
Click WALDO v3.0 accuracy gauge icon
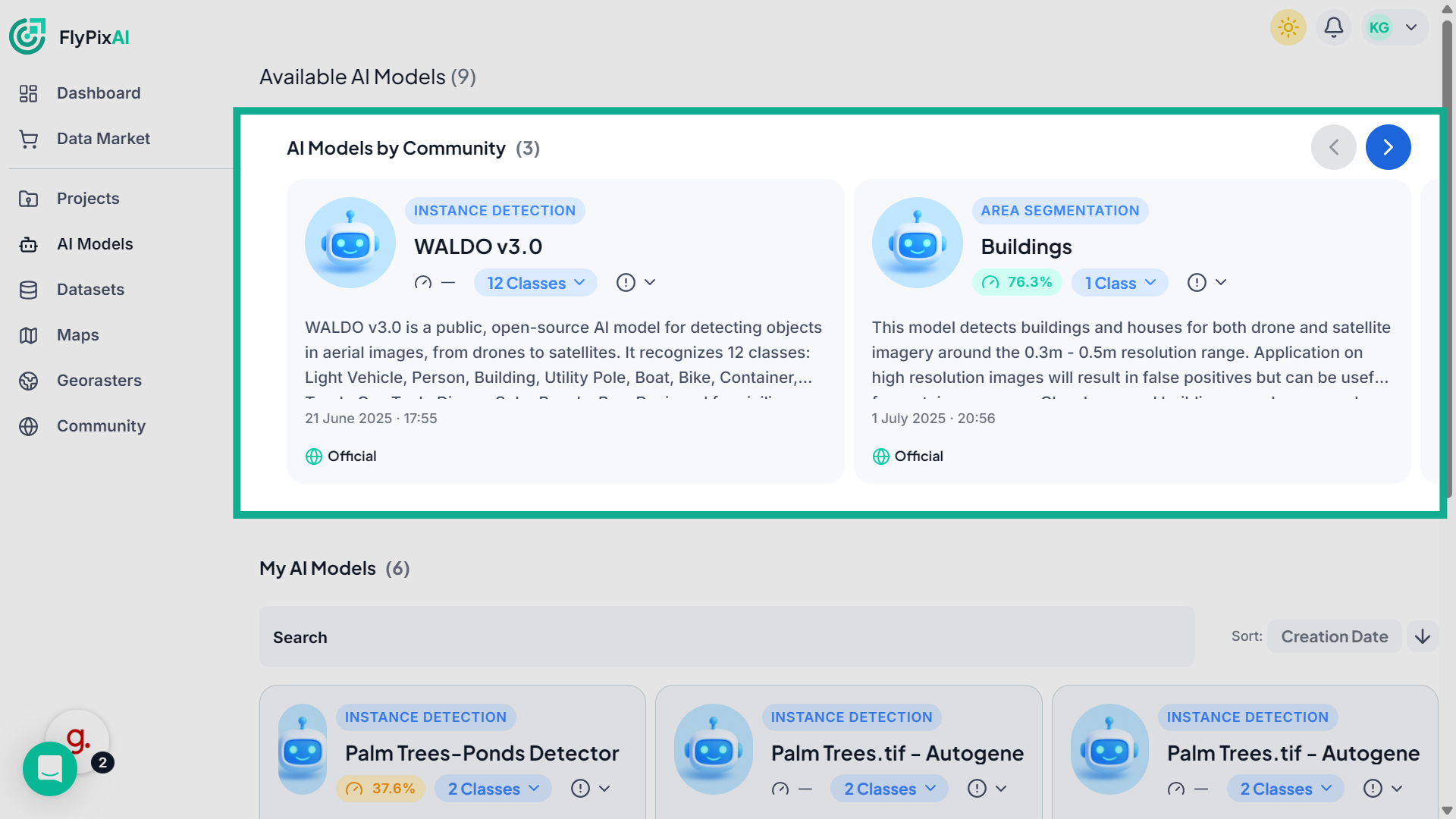423,283
